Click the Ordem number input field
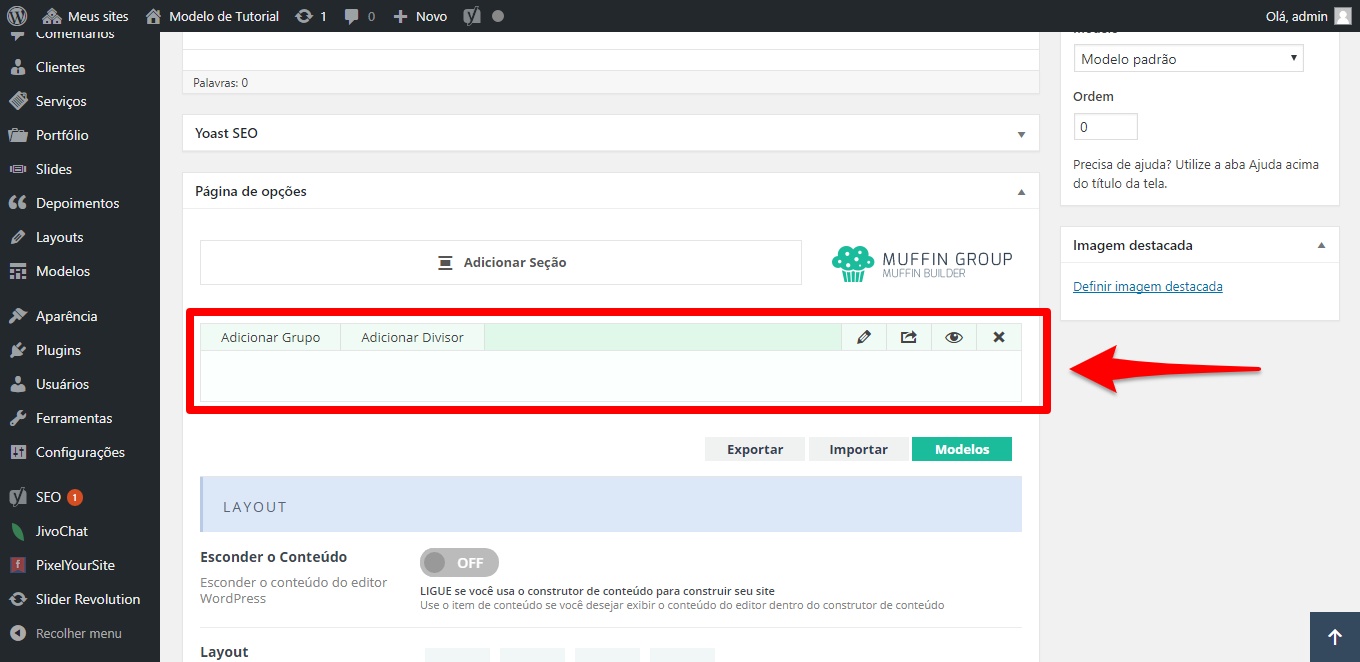The image size is (1360, 662). [1105, 127]
